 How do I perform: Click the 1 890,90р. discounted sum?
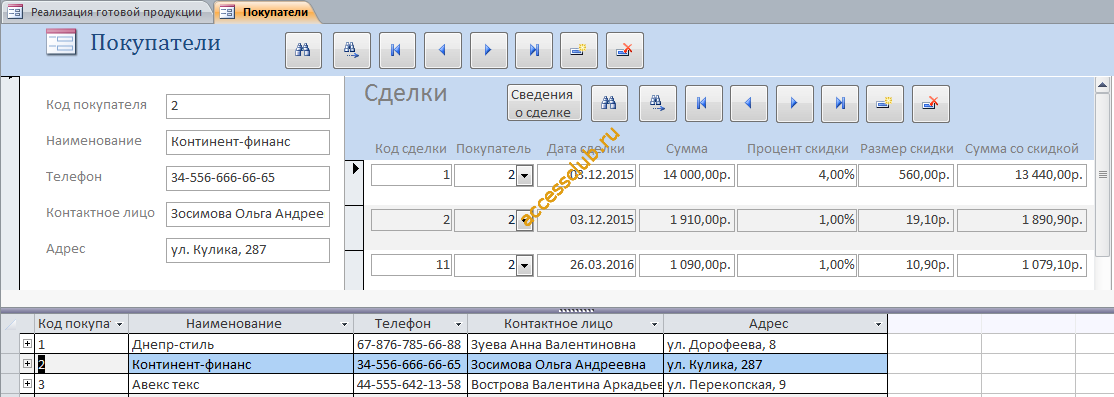point(1022,220)
